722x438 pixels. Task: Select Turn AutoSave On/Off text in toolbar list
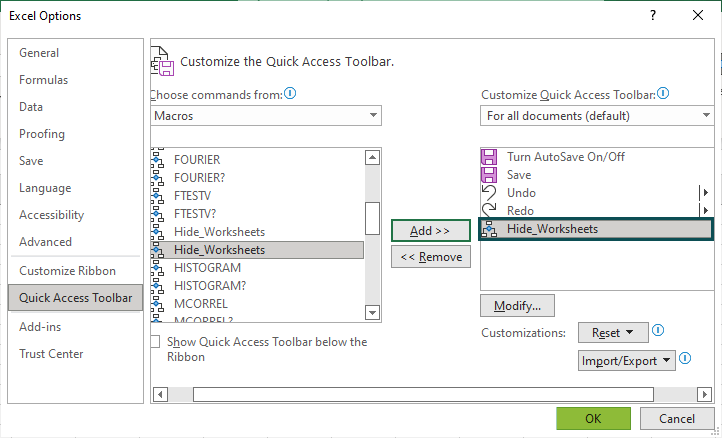tap(566, 157)
